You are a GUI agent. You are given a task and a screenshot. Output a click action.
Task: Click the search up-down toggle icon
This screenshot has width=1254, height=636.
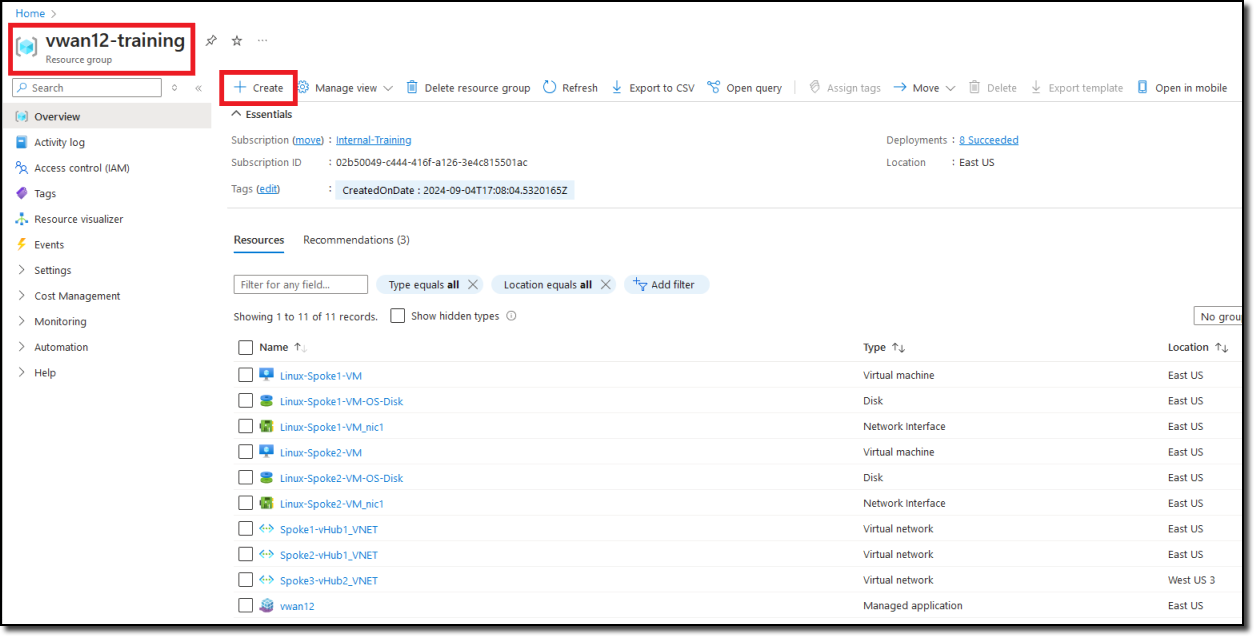point(175,88)
